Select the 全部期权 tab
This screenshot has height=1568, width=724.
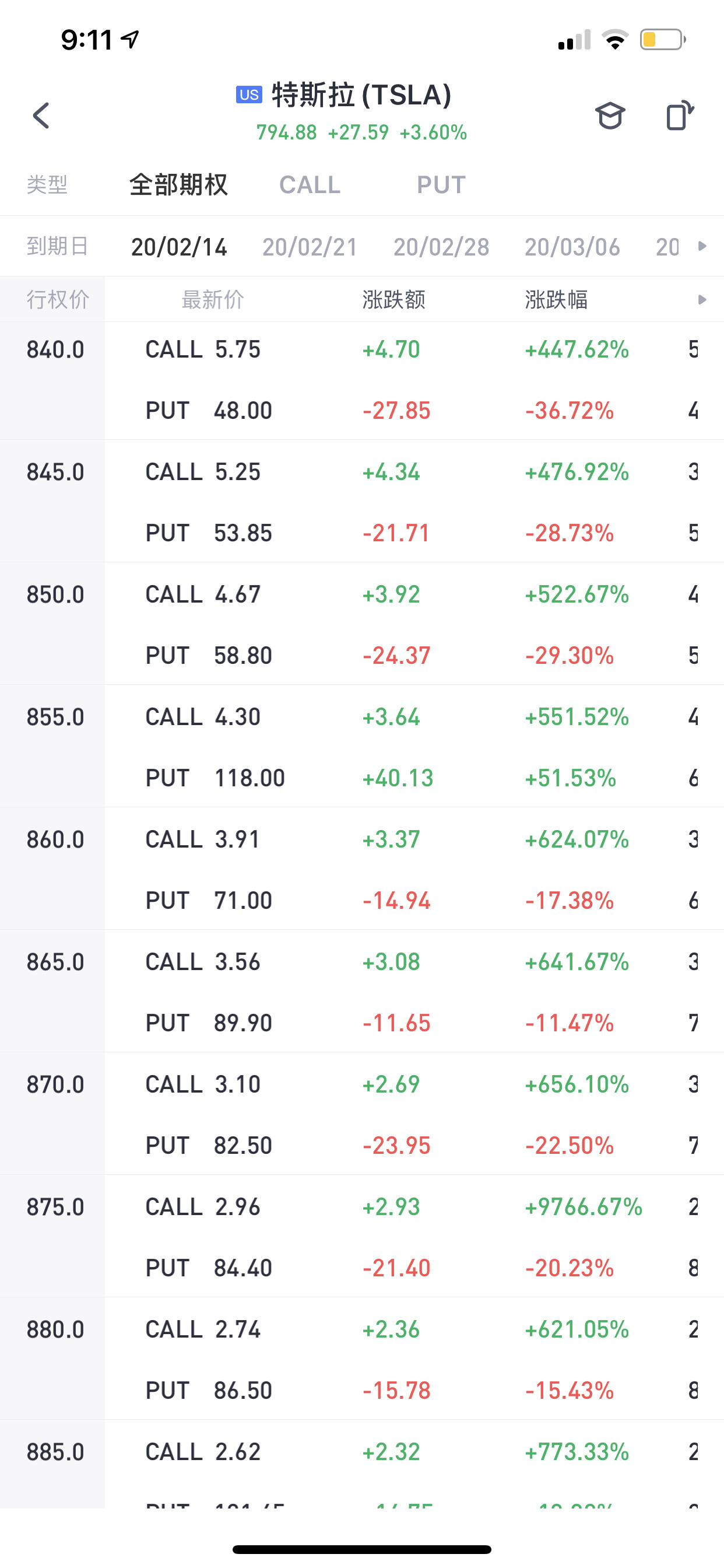pos(178,185)
